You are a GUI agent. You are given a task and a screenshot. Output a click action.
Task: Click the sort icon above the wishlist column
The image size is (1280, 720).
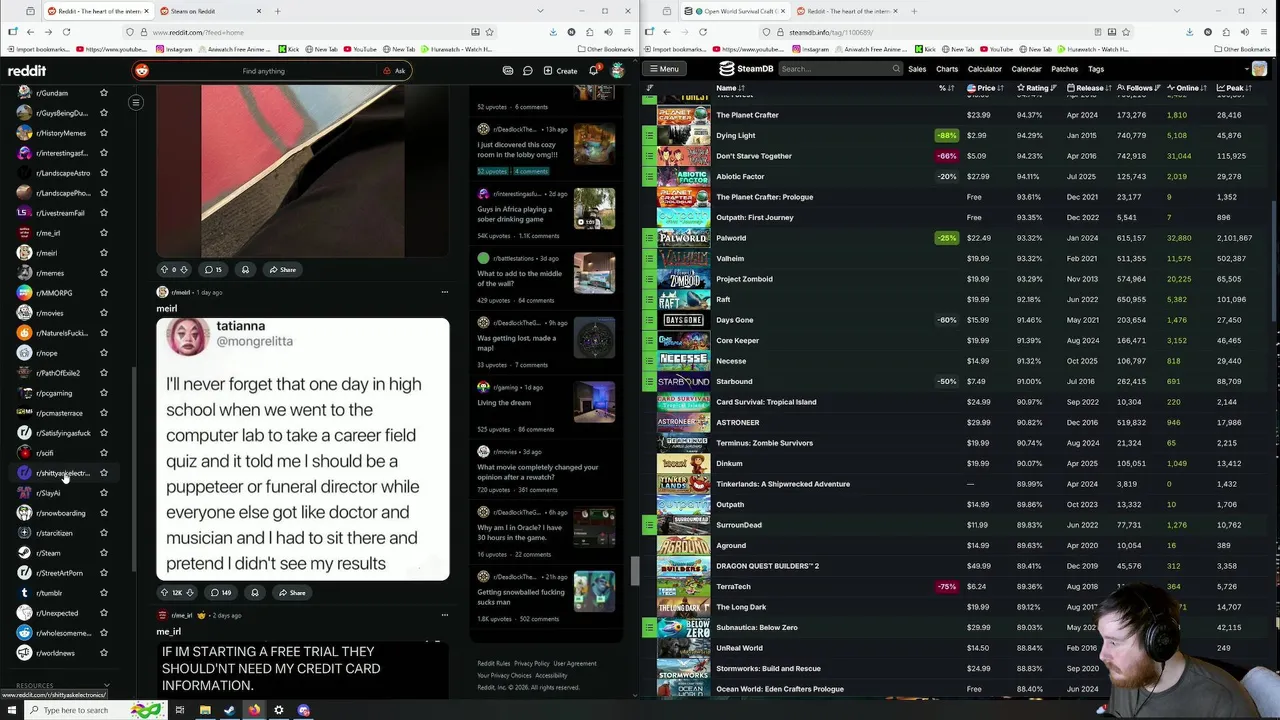tap(650, 88)
